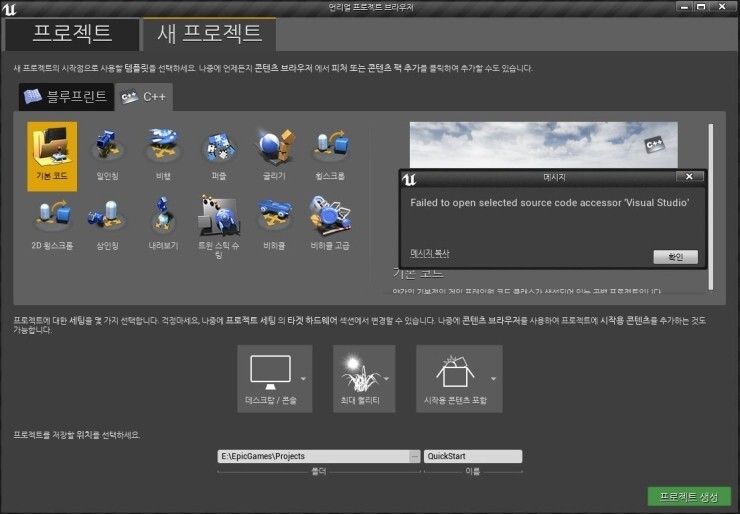
Task: Click 확인 in the message dialog
Action: tap(675, 257)
